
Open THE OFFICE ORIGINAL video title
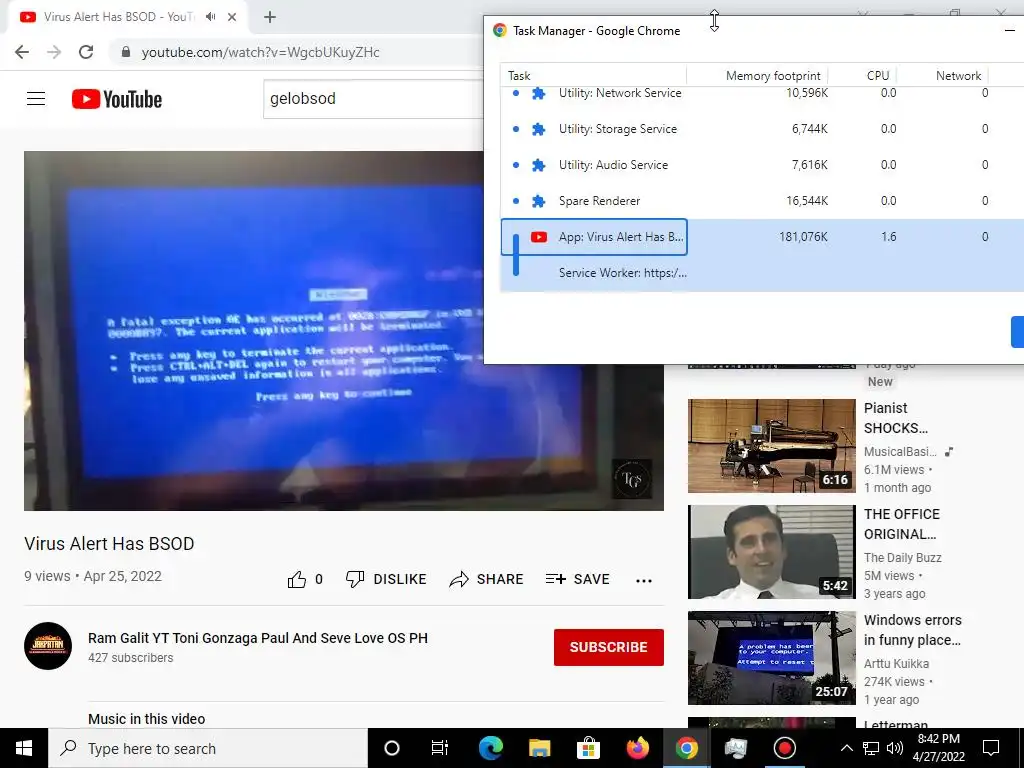click(x=902, y=524)
